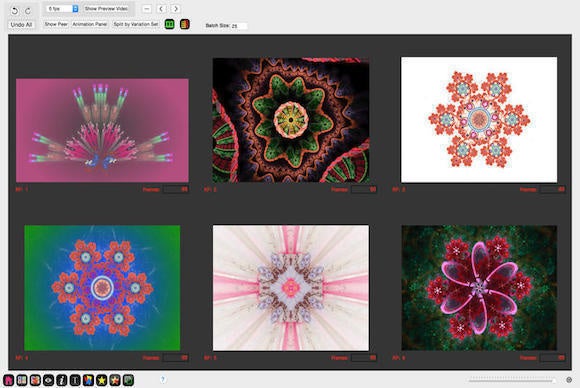Click the multicolor red-blue-yellow icon
Screen dimensions: 580x388
pyautogui.click(x=88, y=380)
